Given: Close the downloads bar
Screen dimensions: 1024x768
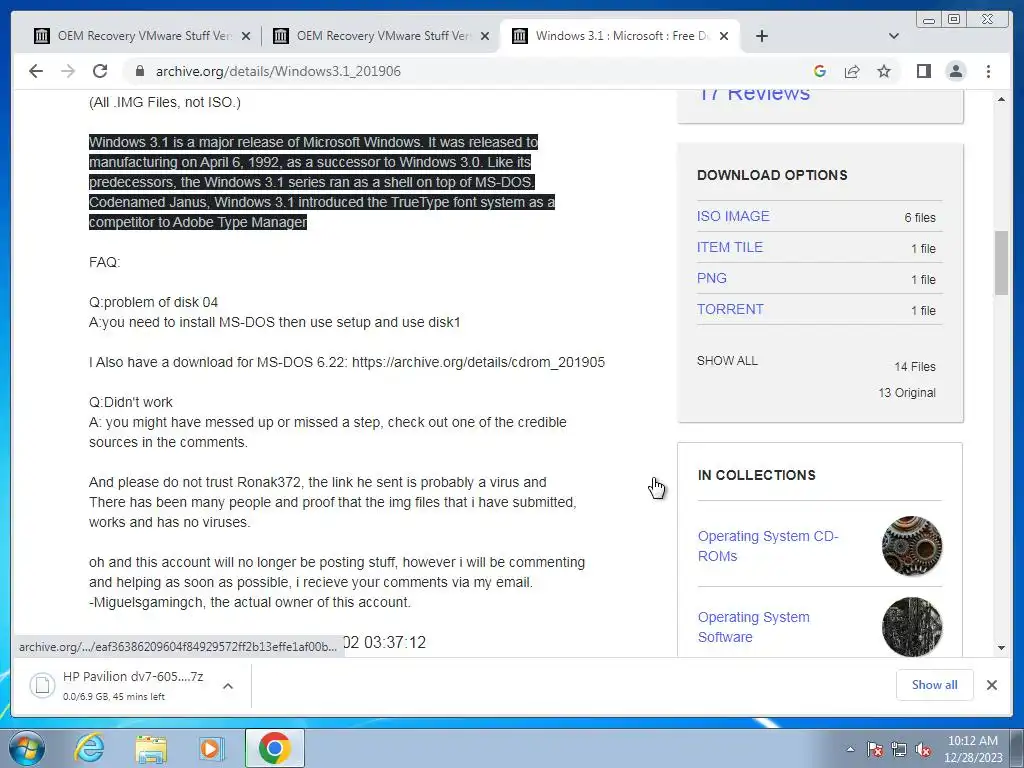Looking at the screenshot, I should coord(991,684).
